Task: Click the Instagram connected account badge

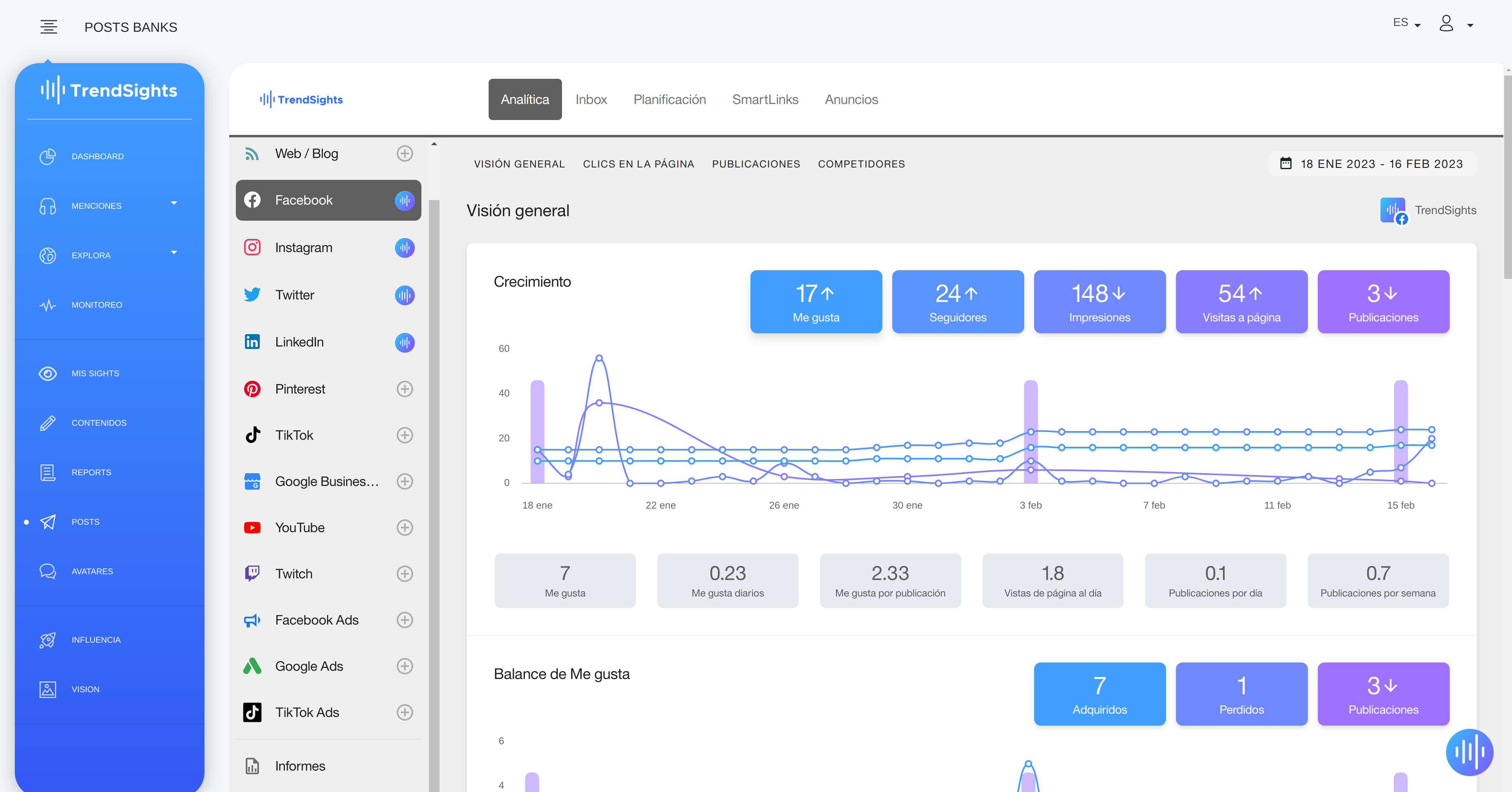Action: [404, 248]
